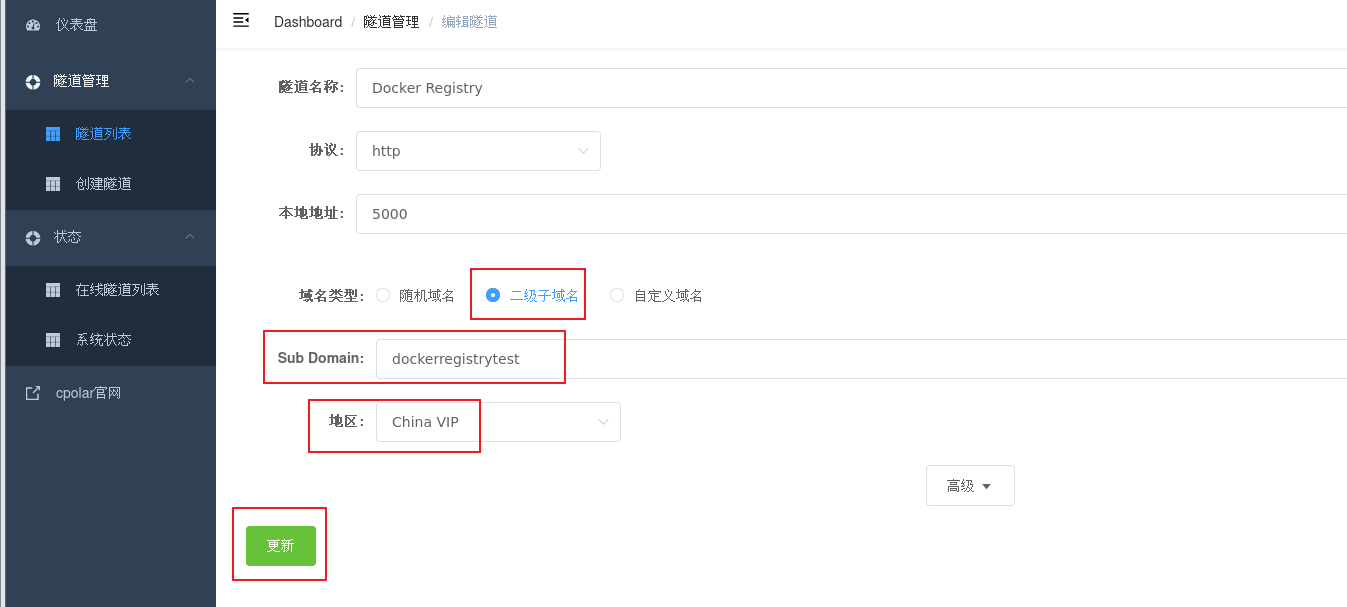Open the 地区 China VIP dropdown
Viewport: 1347px width, 607px height.
pyautogui.click(x=498, y=422)
